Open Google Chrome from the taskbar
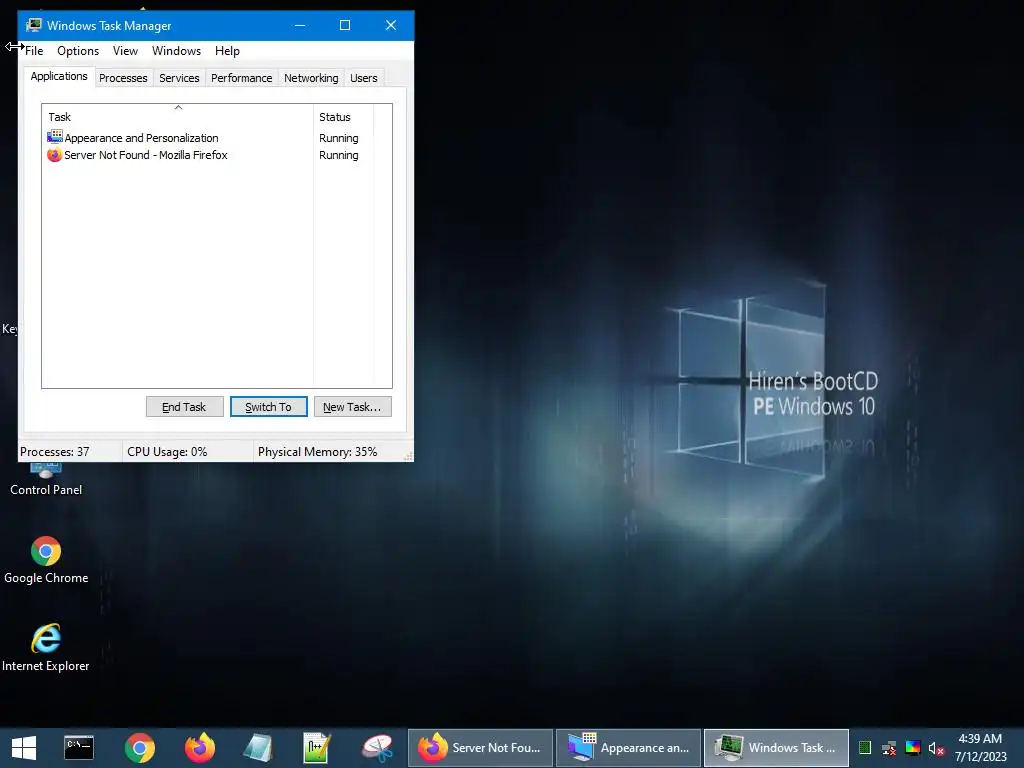Screen dimensions: 1024x768 click(139, 748)
